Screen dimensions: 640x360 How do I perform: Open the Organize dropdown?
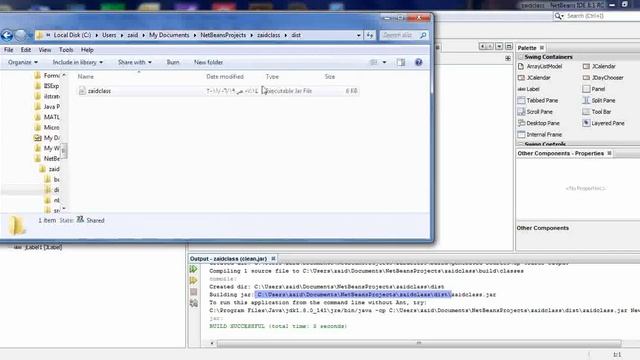23,62
